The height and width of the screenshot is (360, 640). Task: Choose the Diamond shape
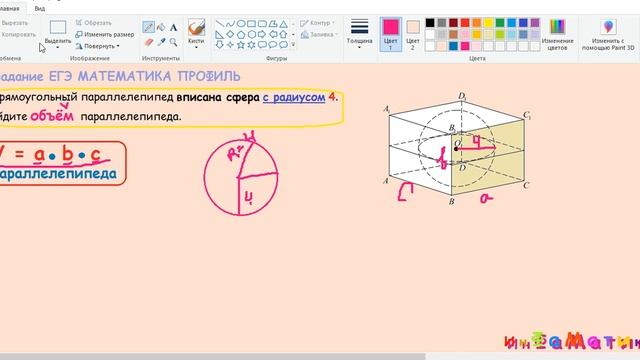click(230, 34)
